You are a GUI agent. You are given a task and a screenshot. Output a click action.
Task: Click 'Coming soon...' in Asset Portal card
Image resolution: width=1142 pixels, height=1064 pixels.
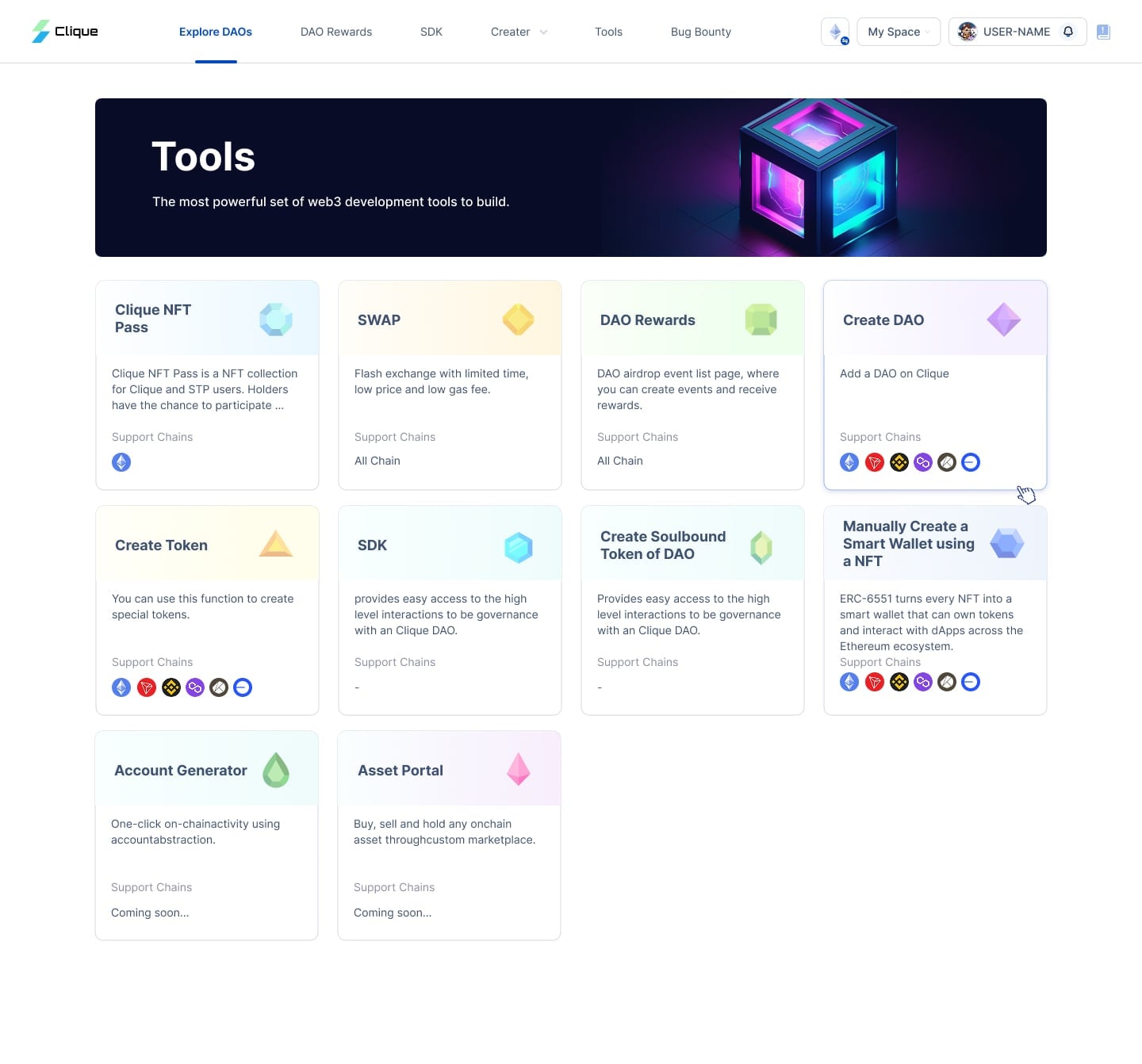pyautogui.click(x=393, y=913)
